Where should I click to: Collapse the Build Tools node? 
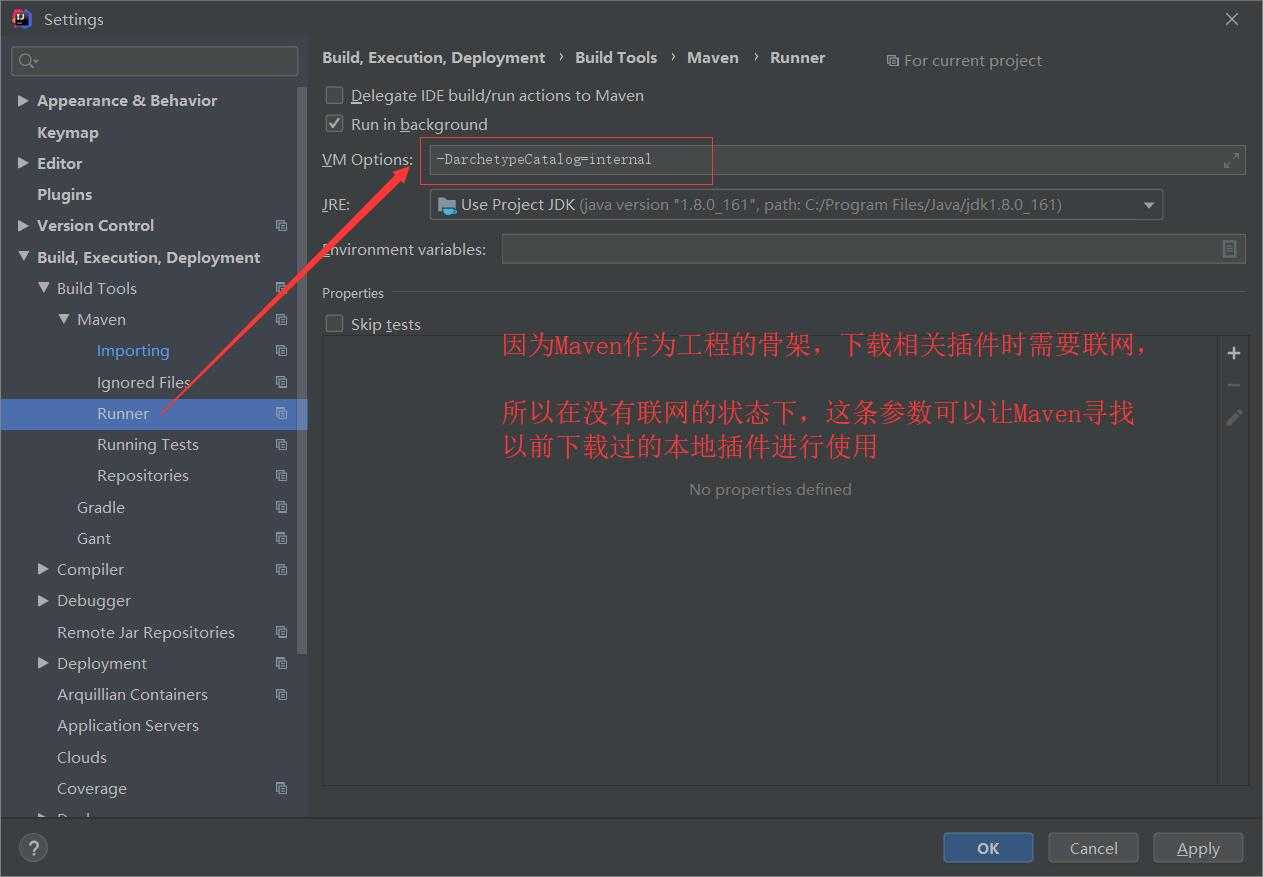click(43, 288)
